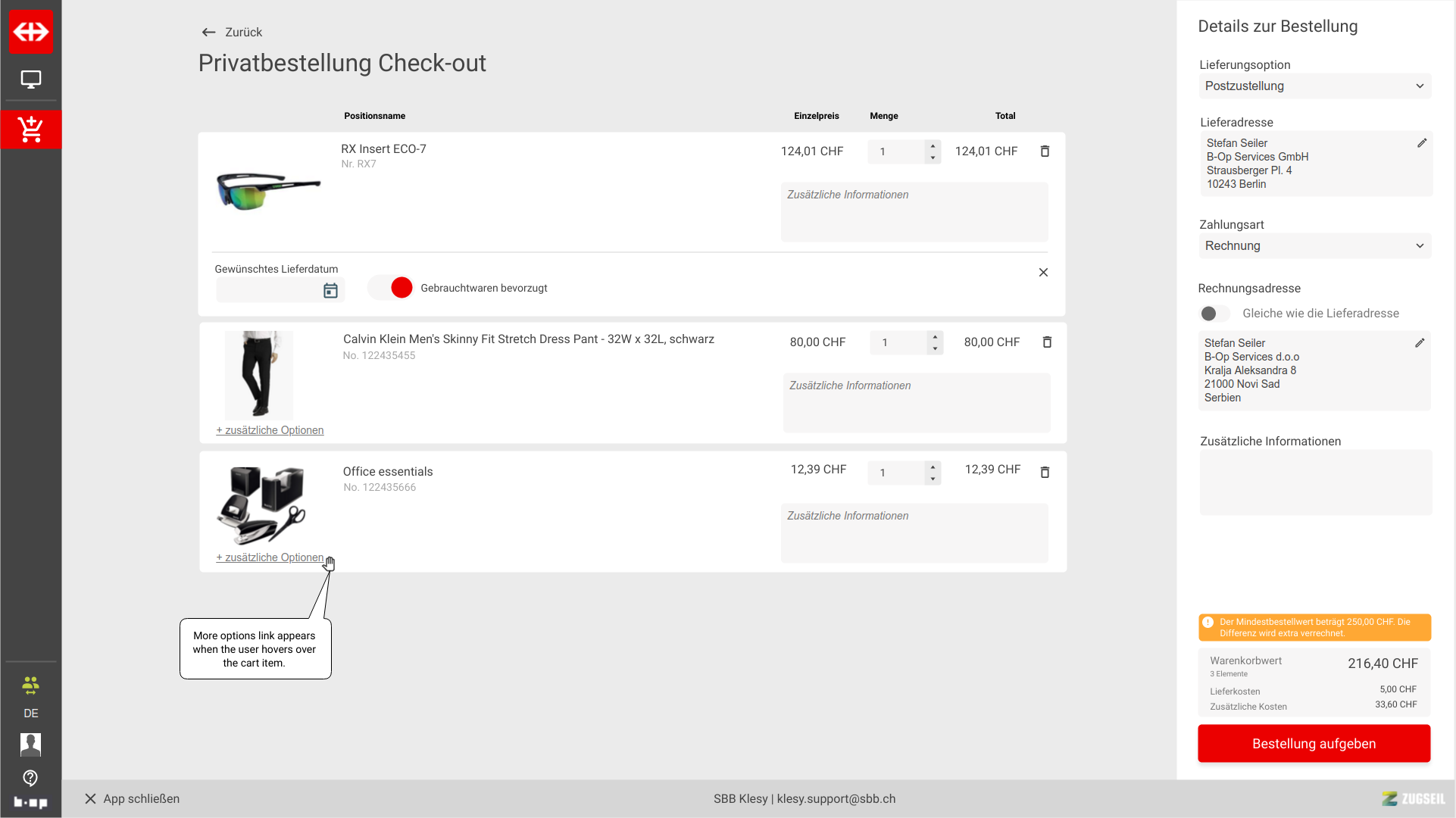Click the monitor icon in sidebar
The image size is (1456, 818).
31,80
